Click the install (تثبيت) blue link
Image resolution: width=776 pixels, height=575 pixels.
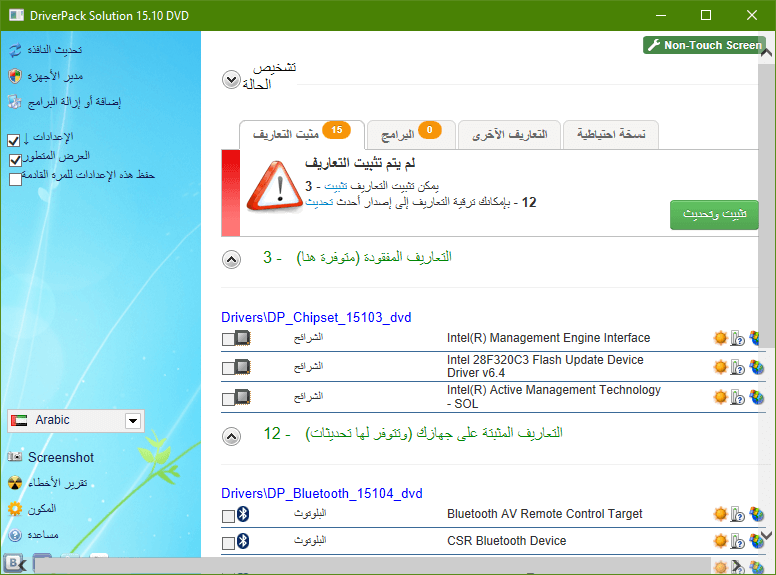click(336, 187)
